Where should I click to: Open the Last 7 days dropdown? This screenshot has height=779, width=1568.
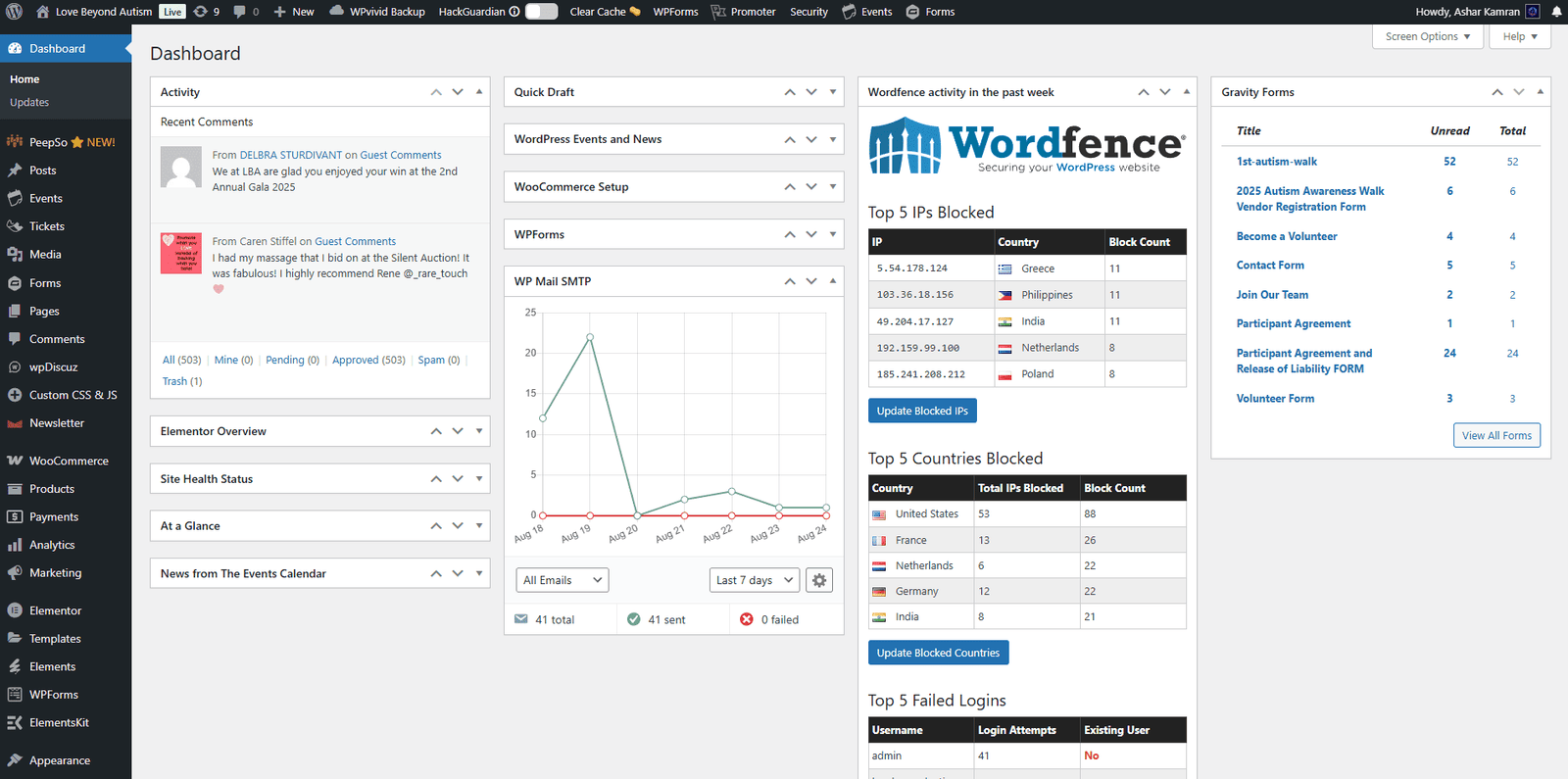pos(755,580)
